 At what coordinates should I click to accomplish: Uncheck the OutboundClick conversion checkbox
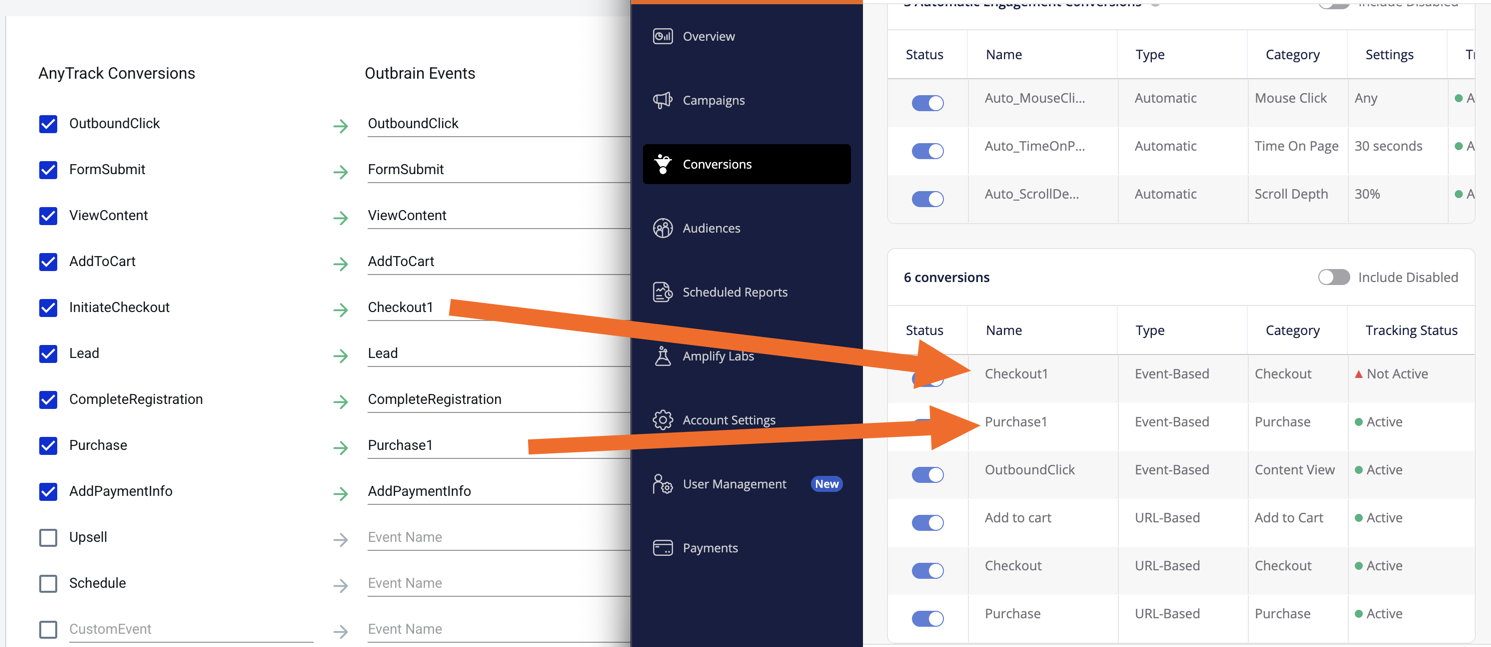[x=48, y=124]
